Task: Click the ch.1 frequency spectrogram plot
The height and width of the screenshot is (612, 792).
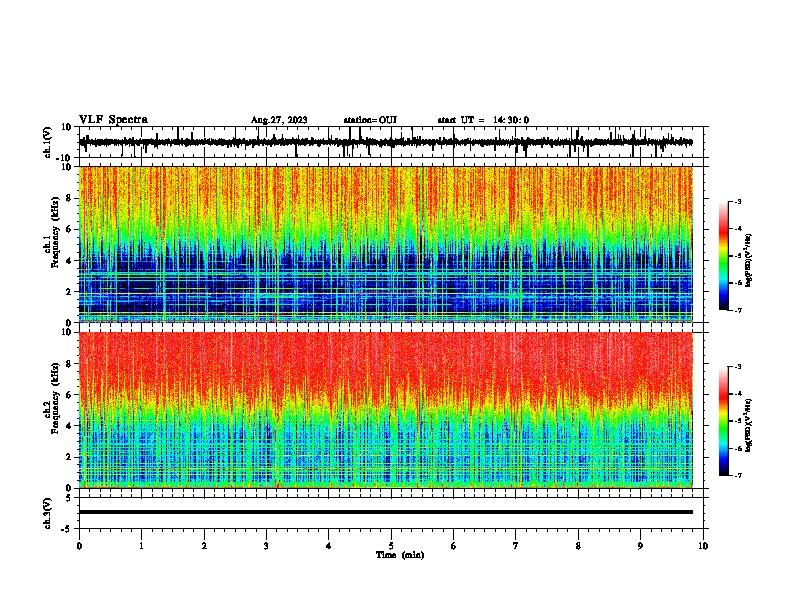Action: [x=386, y=244]
